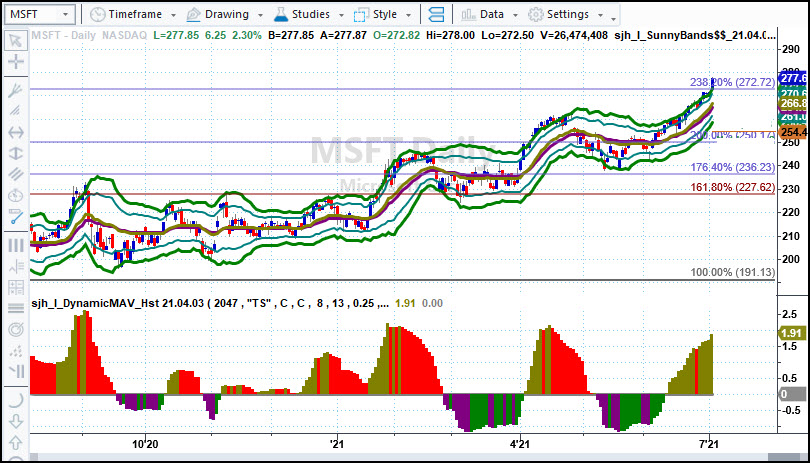Select the three vertical bars tool
810x463 pixels.
point(16,245)
